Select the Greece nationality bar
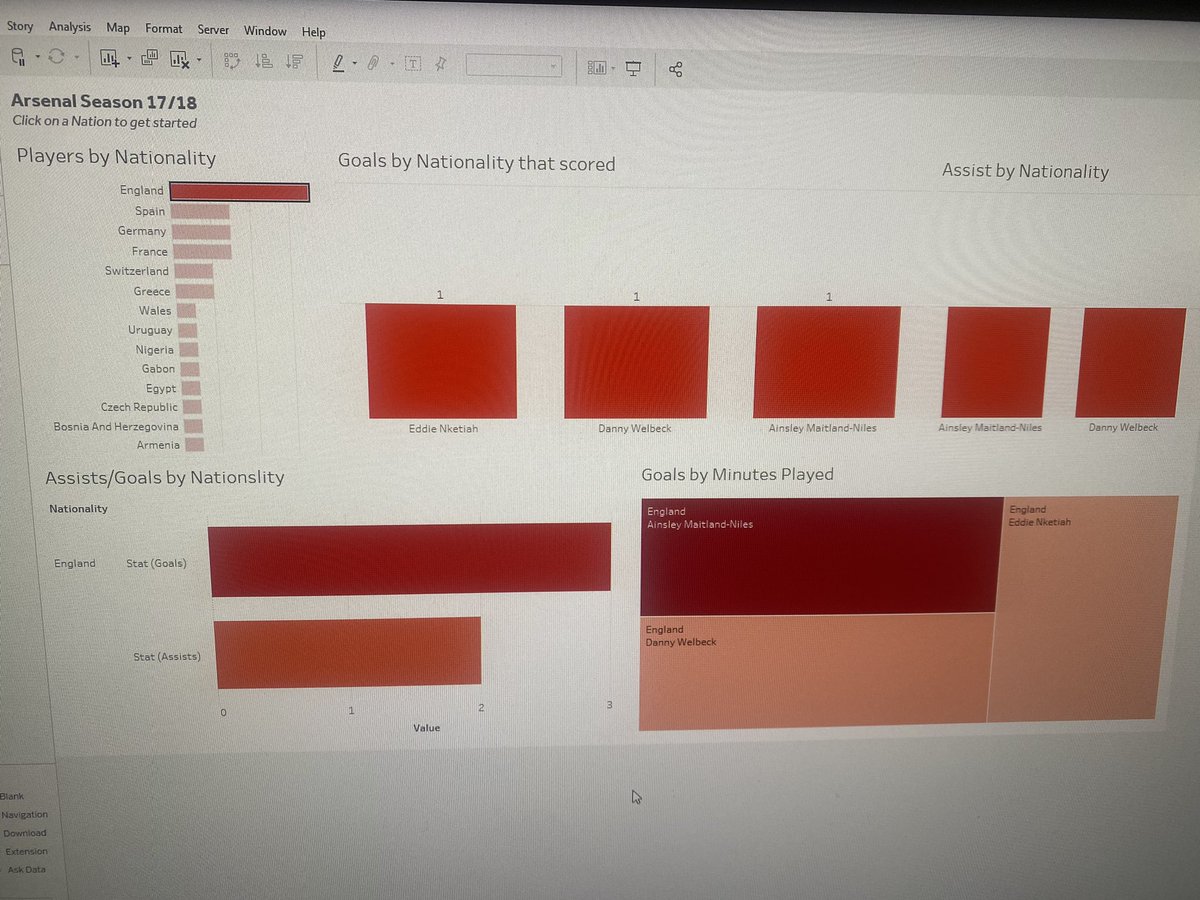 (x=194, y=291)
